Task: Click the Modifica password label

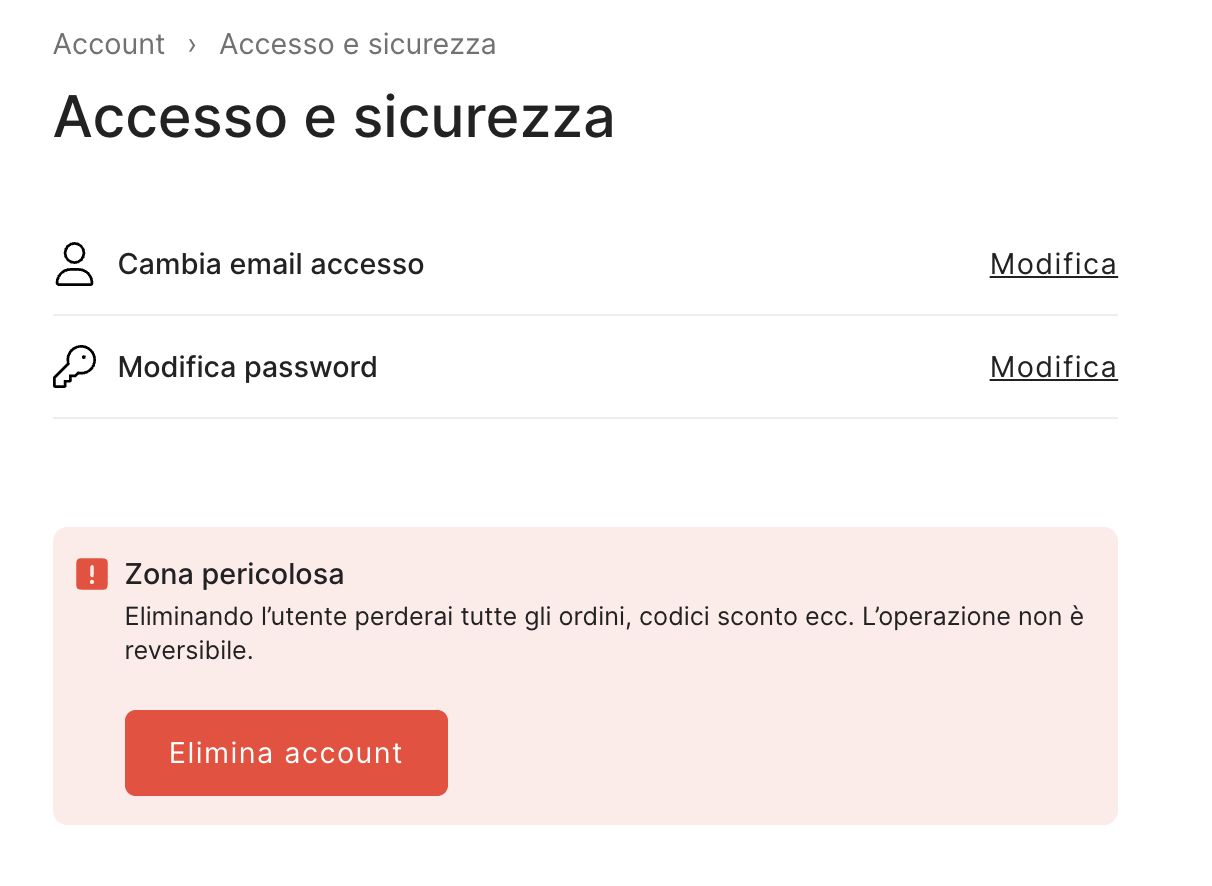Action: tap(247, 367)
